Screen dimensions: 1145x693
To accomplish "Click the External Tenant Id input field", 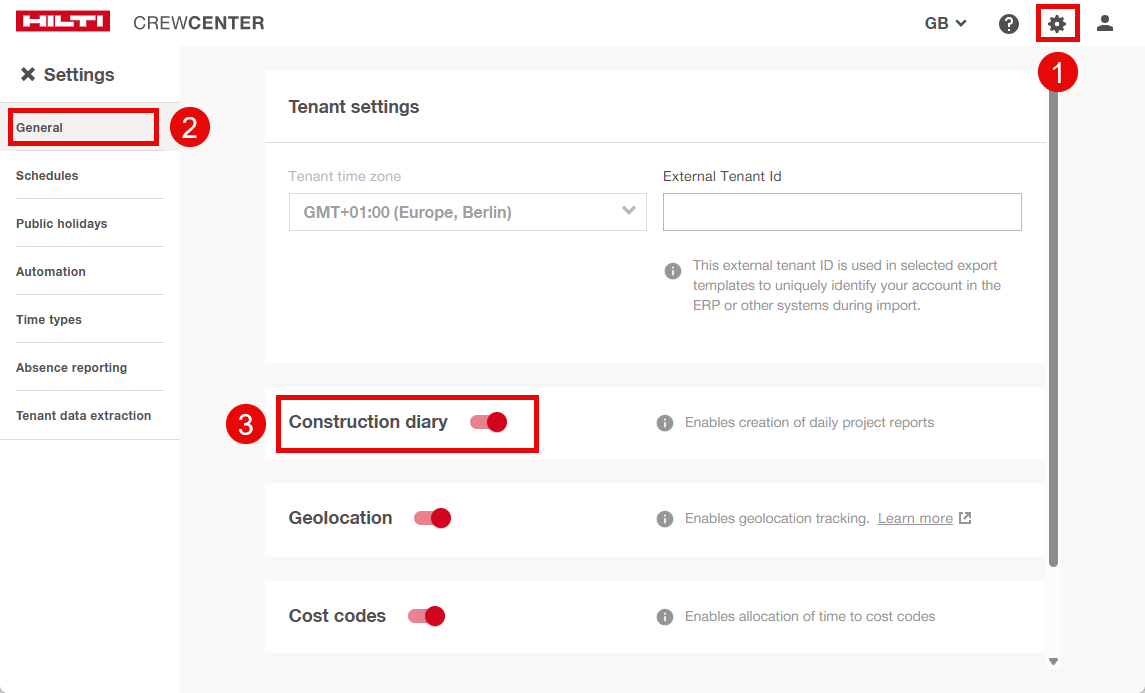I will pos(842,212).
